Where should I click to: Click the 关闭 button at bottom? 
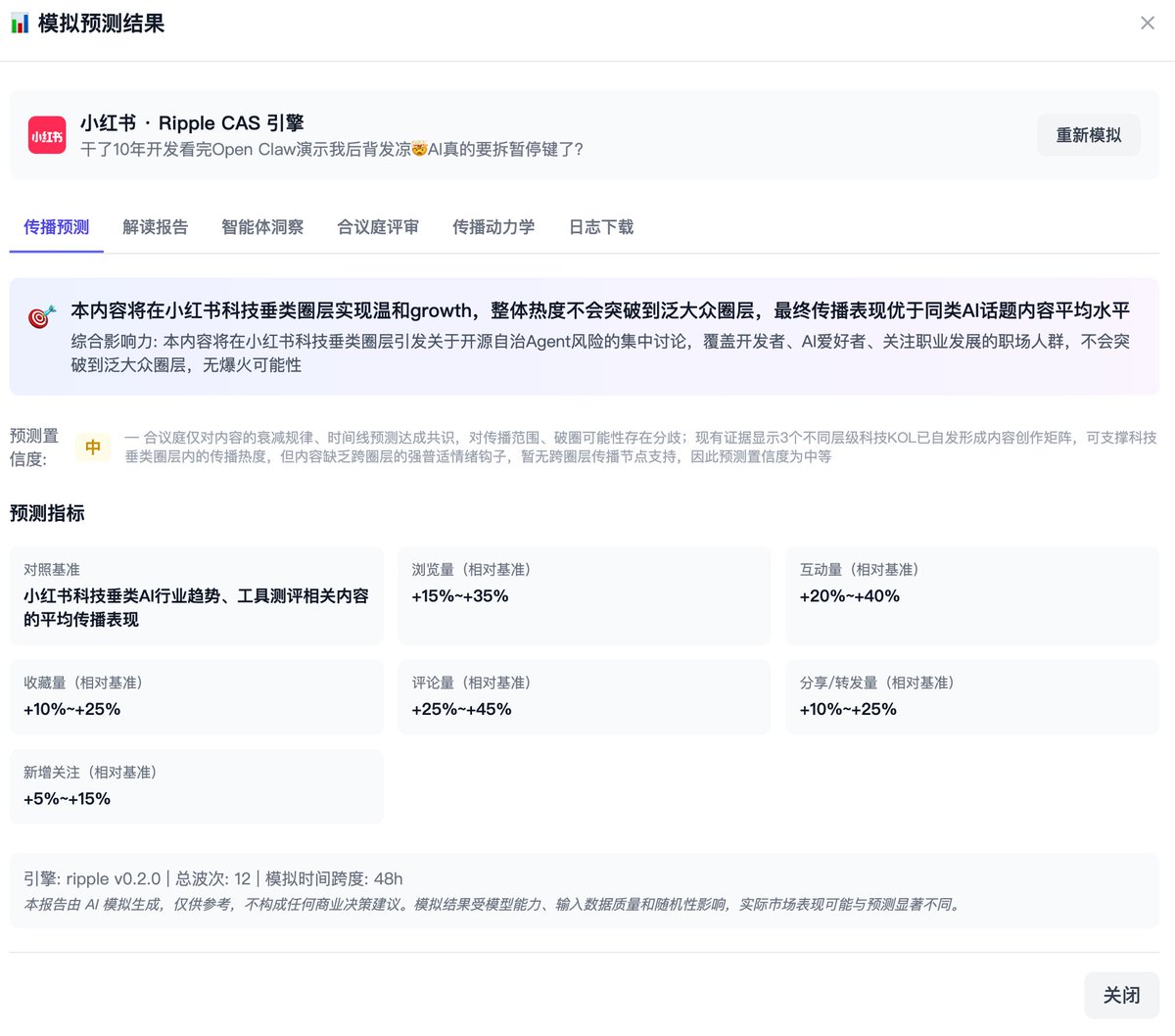pyautogui.click(x=1121, y=995)
